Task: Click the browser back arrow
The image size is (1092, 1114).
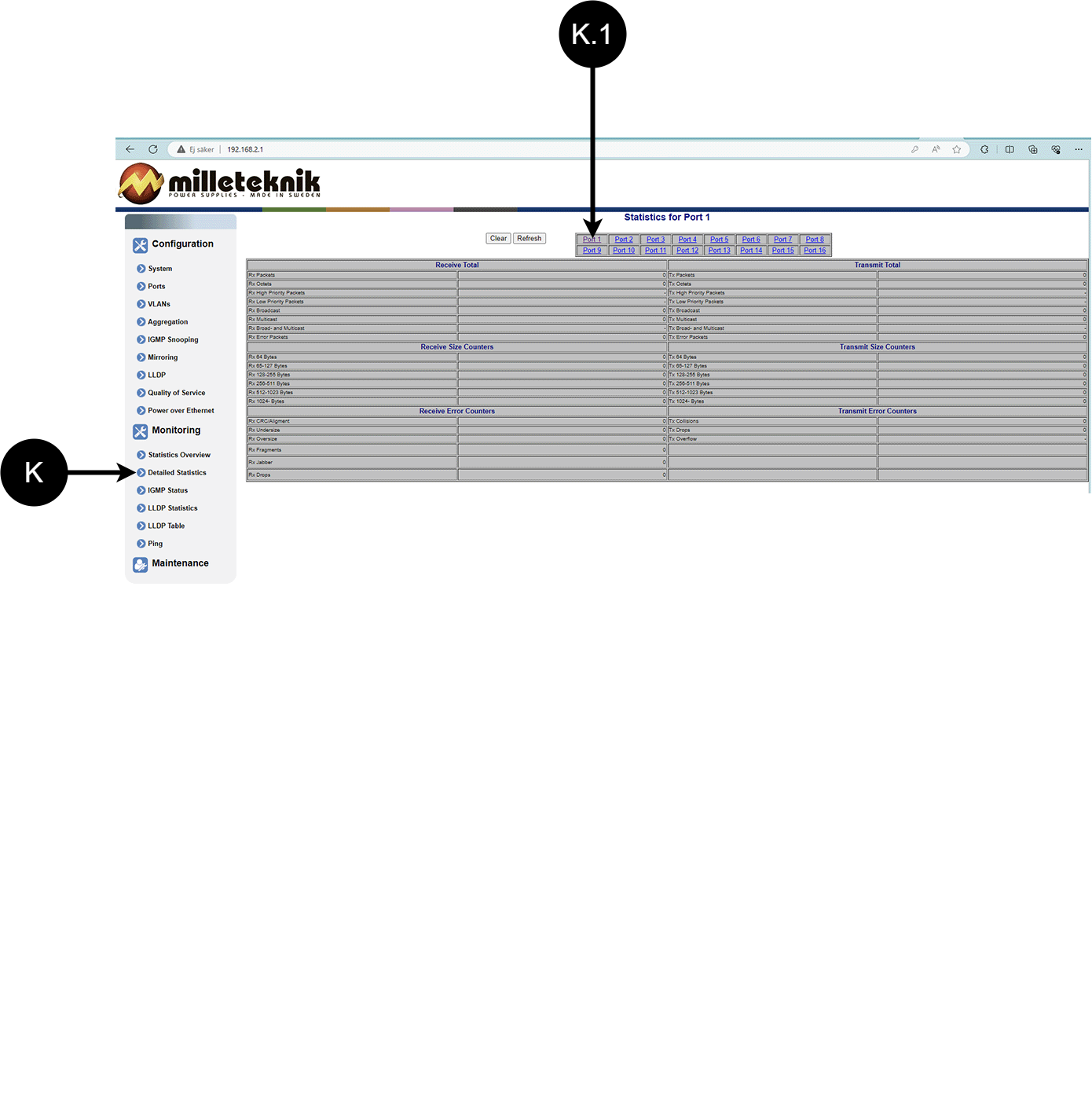Action: pyautogui.click(x=130, y=149)
